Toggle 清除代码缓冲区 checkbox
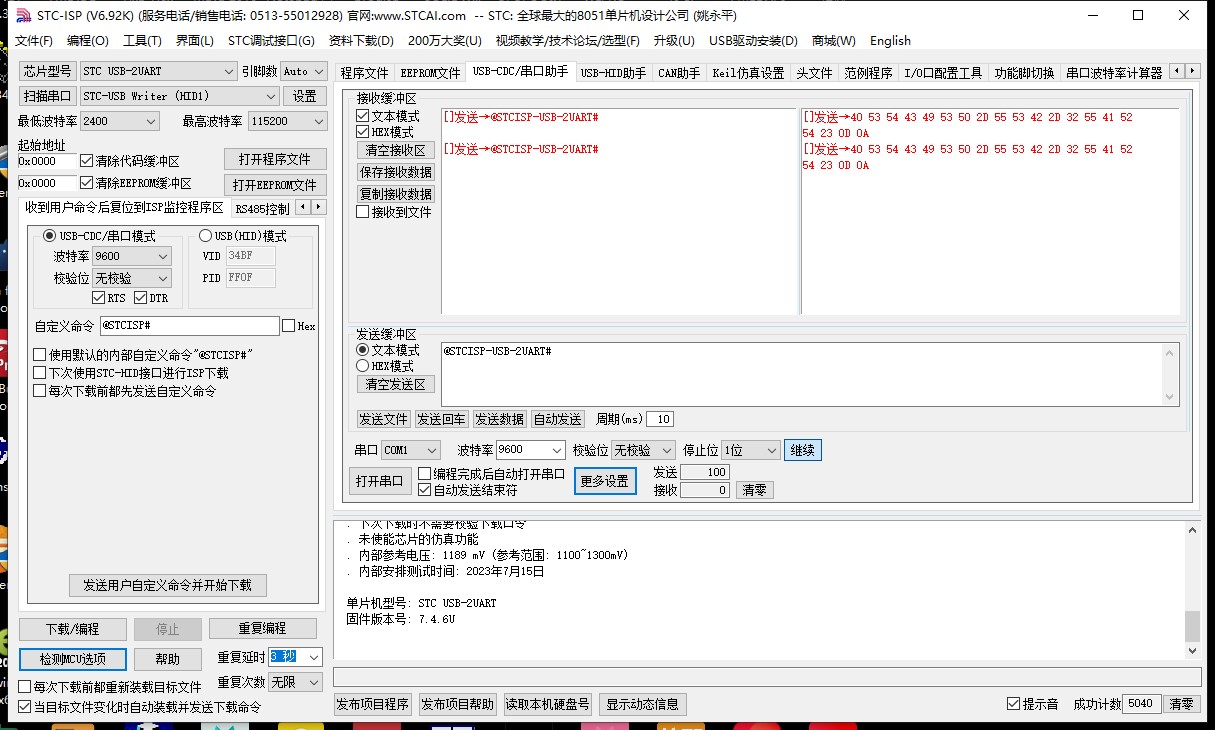Screen dimensions: 1215x730 pyautogui.click(x=87, y=161)
